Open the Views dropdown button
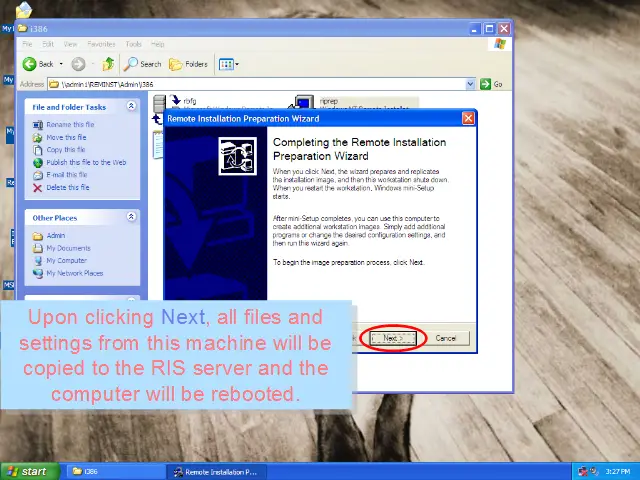Screen dimensions: 640x480 229,64
